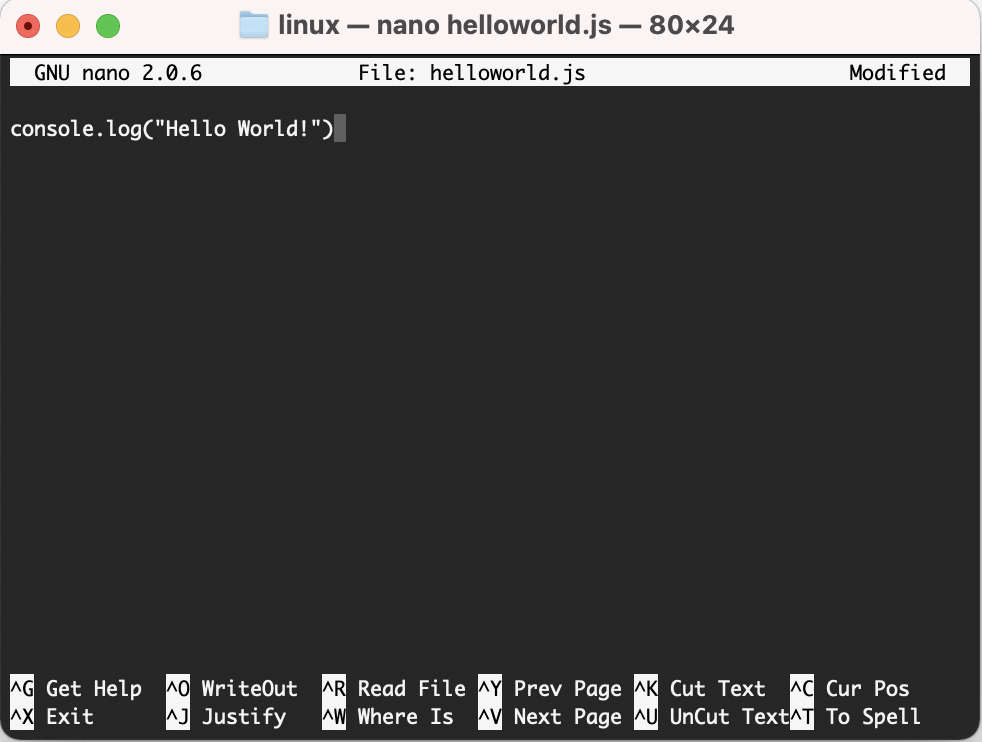Click the ^C Cur Pos shortcut
982x742 pixels.
[x=850, y=688]
